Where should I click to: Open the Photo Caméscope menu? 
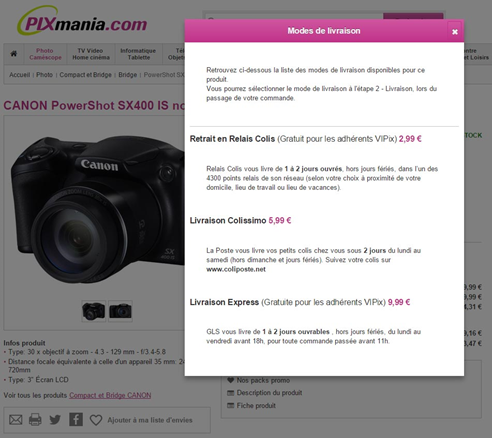45,54
